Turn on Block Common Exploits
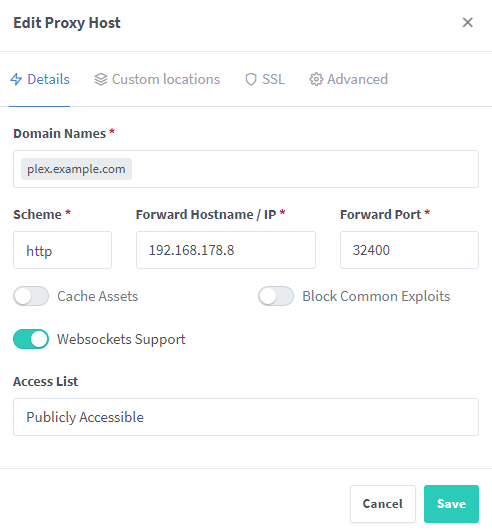Image resolution: width=492 pixels, height=530 pixels. [276, 296]
